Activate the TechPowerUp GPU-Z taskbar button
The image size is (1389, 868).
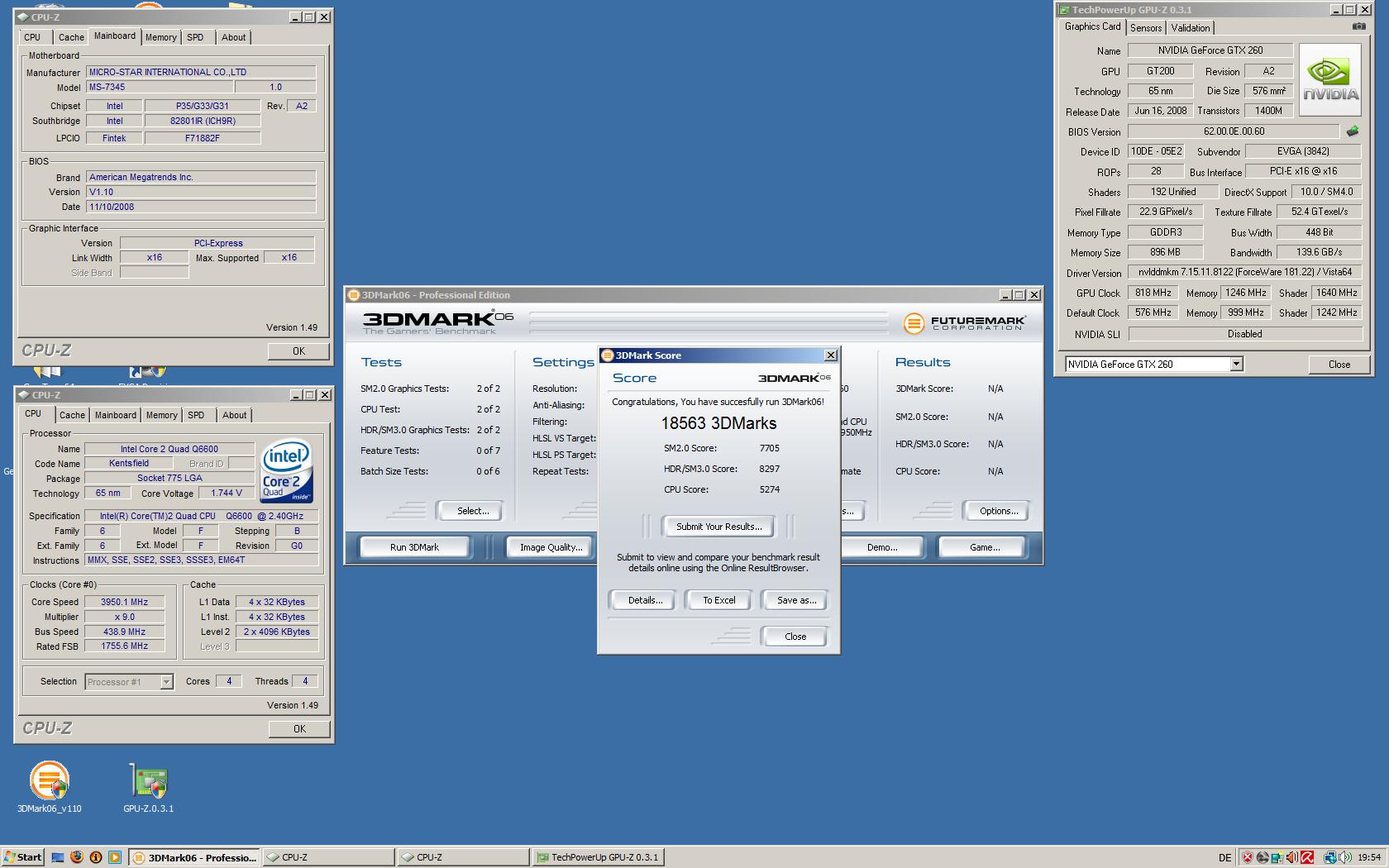[x=597, y=857]
